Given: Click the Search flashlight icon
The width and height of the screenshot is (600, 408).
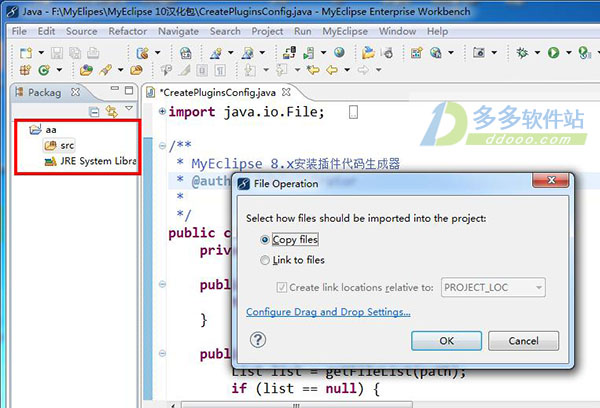Looking at the screenshot, I should click(106, 70).
